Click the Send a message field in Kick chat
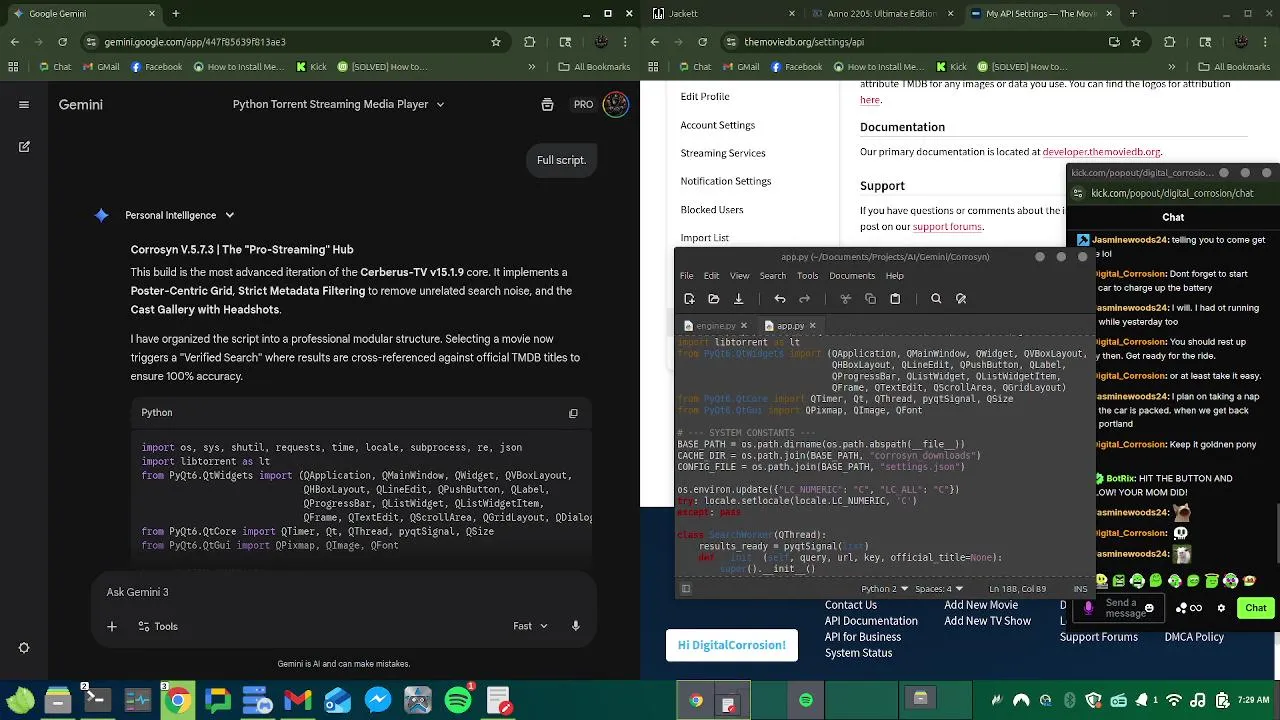Image resolution: width=1280 pixels, height=720 pixels. click(x=1121, y=608)
